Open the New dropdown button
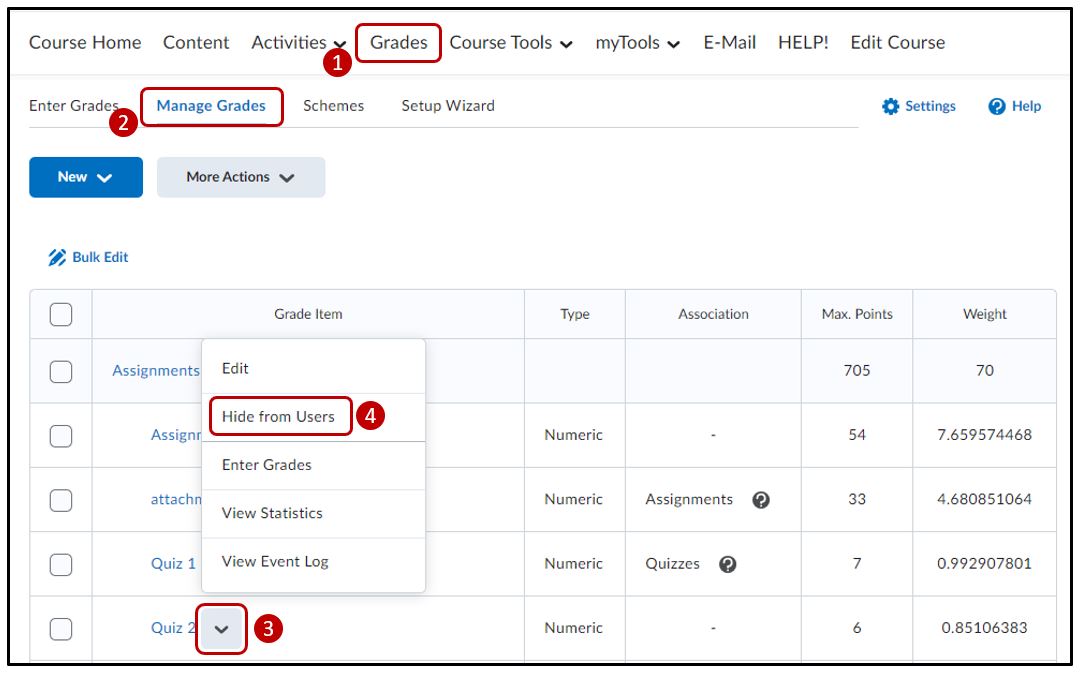The width and height of the screenshot is (1082, 675). coord(85,177)
